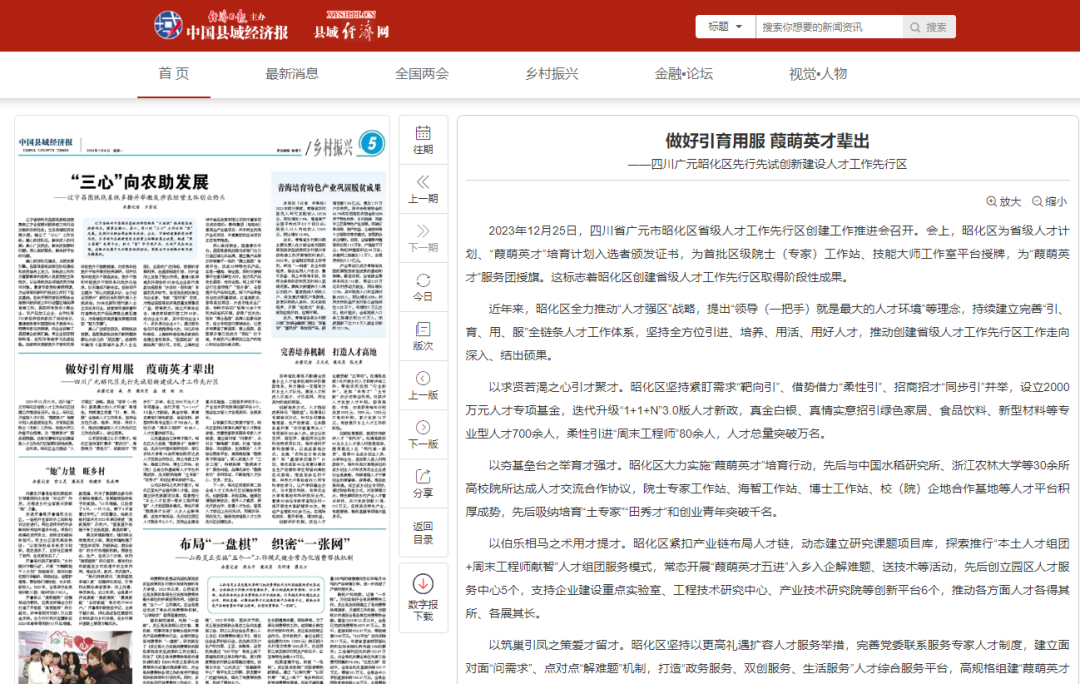Click the photo in the newspaper page
1080x684 pixels.
(x=75, y=657)
